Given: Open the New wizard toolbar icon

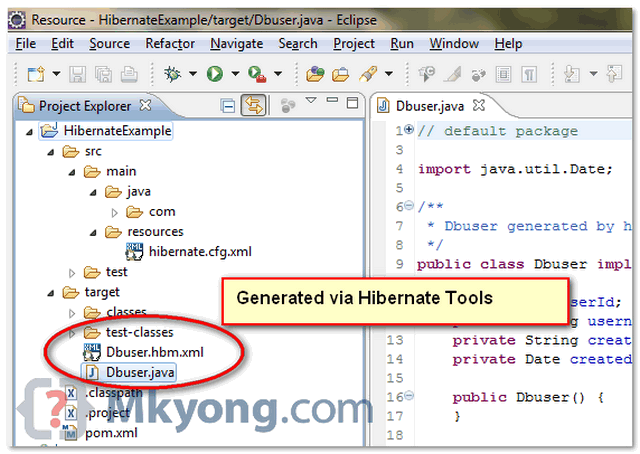Looking at the screenshot, I should pos(36,74).
